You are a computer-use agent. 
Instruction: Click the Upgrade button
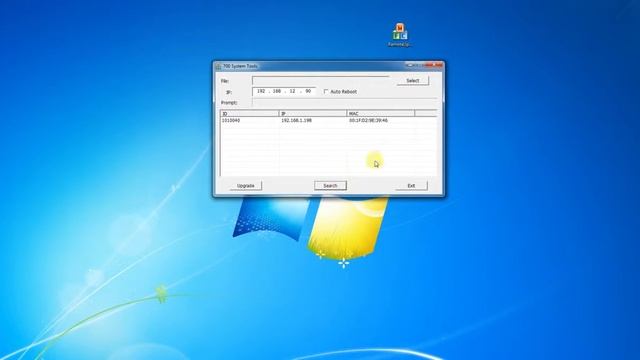(245, 186)
